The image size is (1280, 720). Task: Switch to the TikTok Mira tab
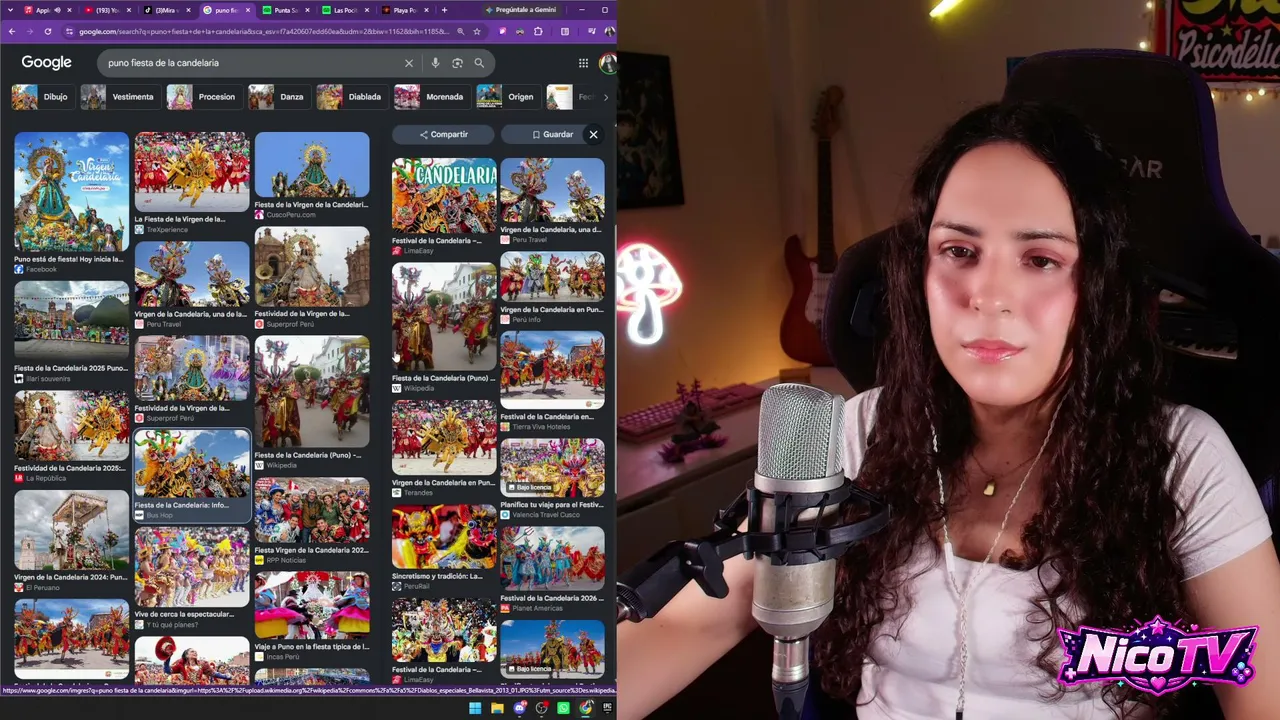pos(165,10)
